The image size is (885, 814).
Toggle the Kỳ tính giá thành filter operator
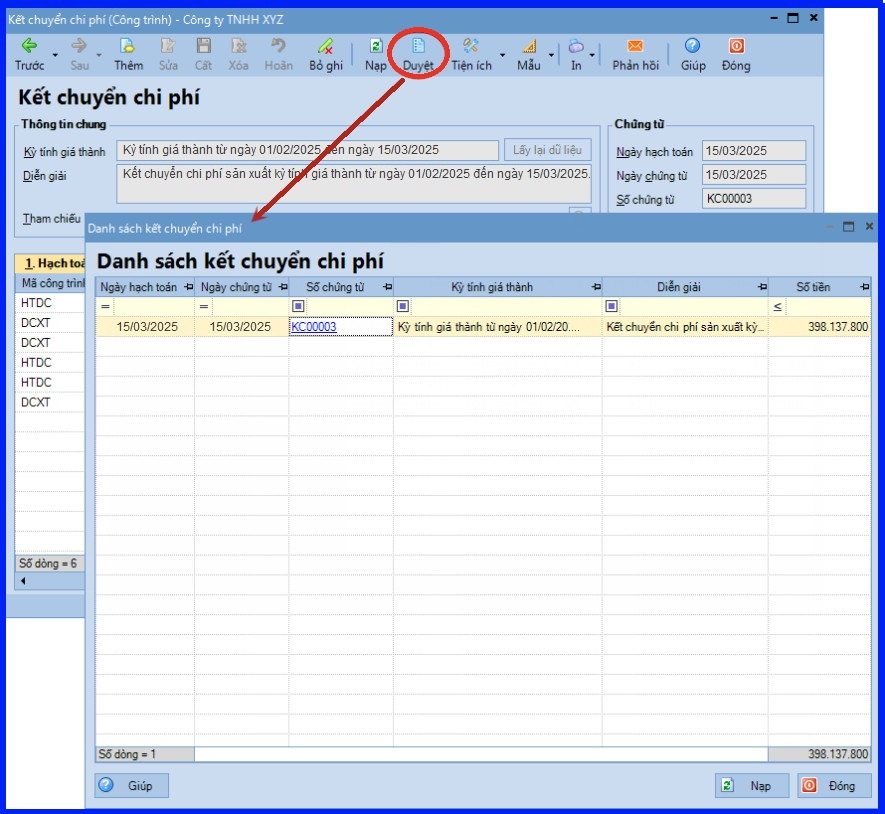402,307
